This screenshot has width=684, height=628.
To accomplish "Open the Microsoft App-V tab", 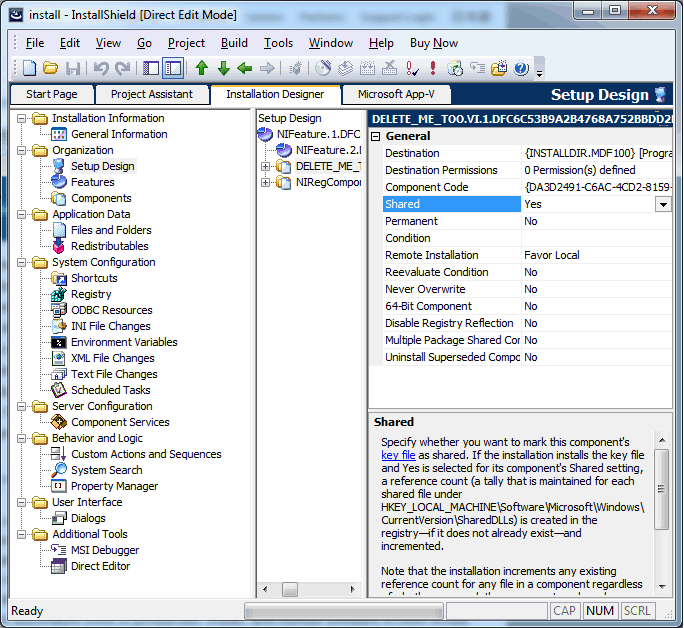I will click(x=396, y=94).
